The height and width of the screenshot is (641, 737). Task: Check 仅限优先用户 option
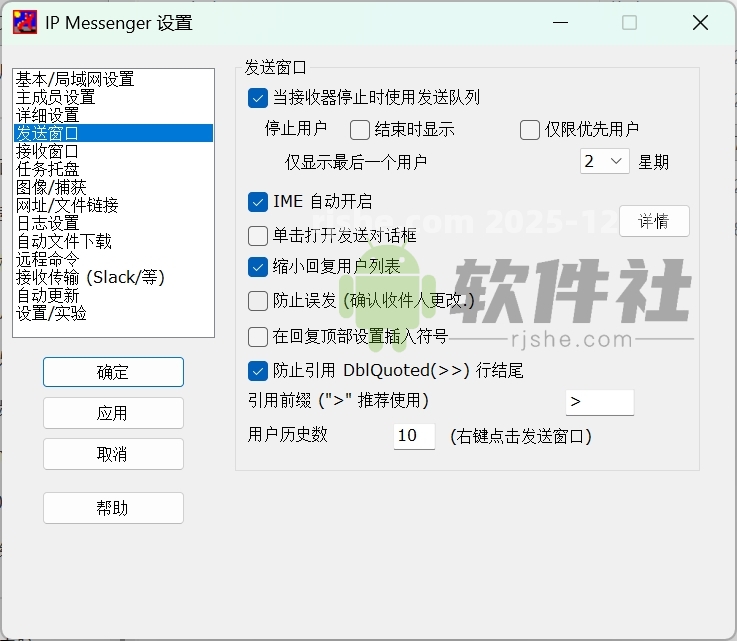coord(529,129)
